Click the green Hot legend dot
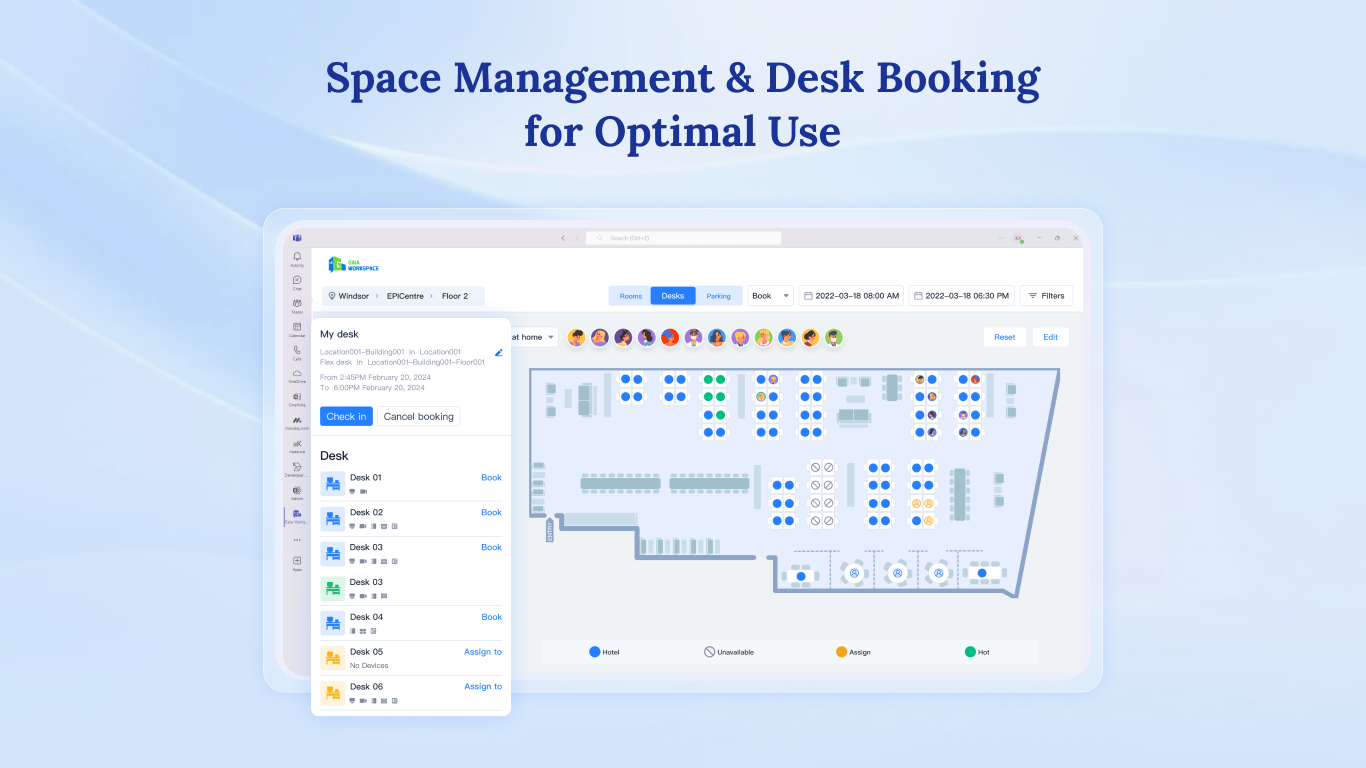The image size is (1366, 768). [970, 652]
